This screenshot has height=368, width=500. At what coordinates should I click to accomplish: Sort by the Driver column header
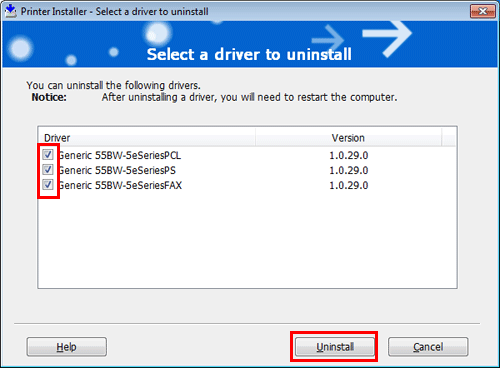147,138
